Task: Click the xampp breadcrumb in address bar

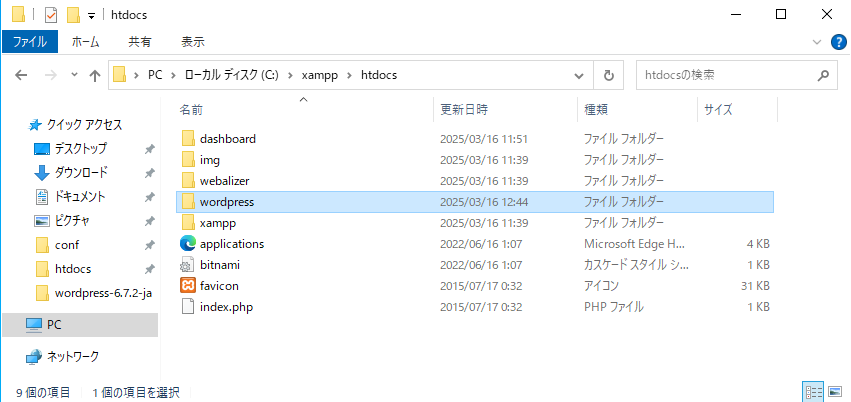Action: pyautogui.click(x=319, y=74)
